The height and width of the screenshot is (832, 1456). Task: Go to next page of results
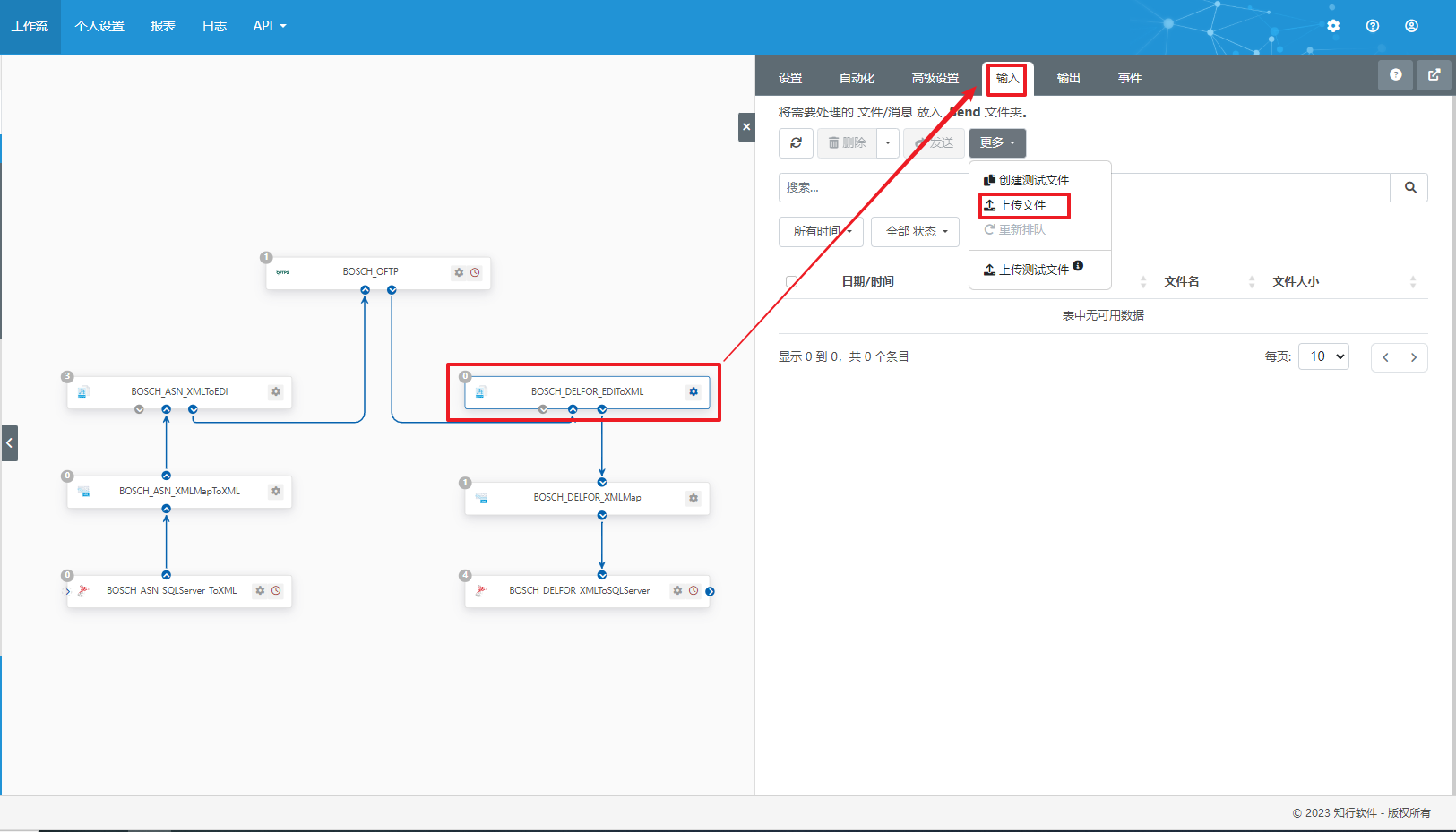[1414, 357]
